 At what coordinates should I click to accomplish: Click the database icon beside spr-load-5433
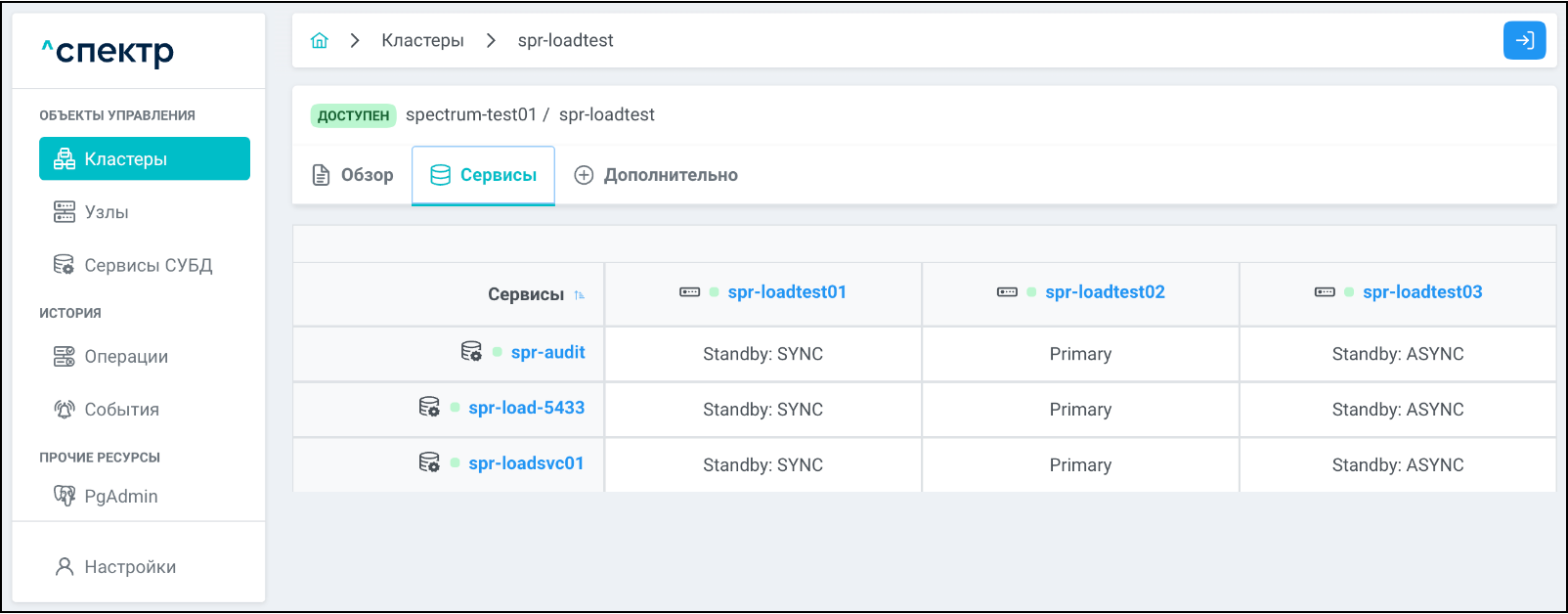point(429,407)
